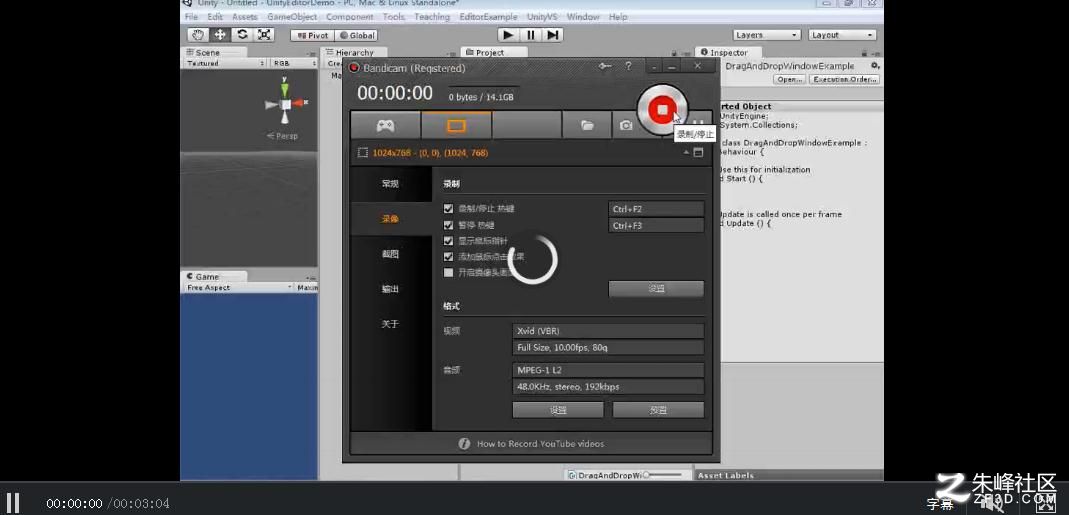Click the red X axis of scene gizmo

[300, 103]
